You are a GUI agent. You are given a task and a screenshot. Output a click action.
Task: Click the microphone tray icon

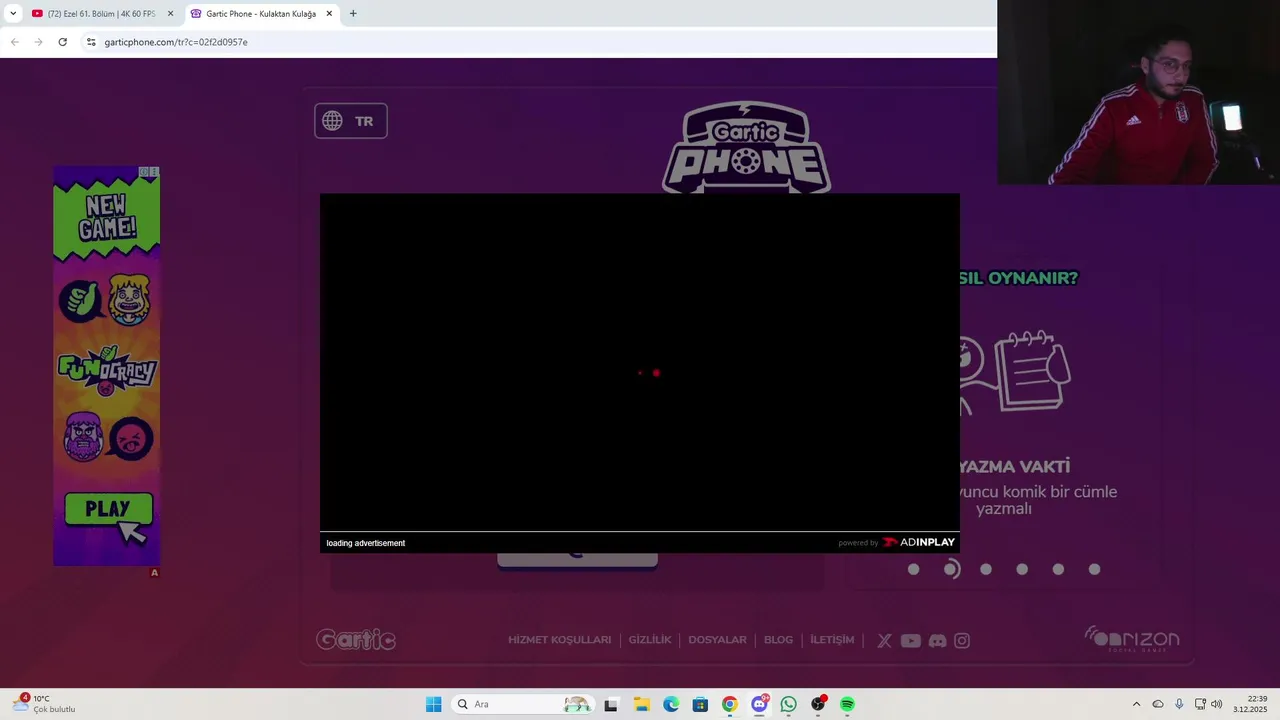tap(1179, 704)
